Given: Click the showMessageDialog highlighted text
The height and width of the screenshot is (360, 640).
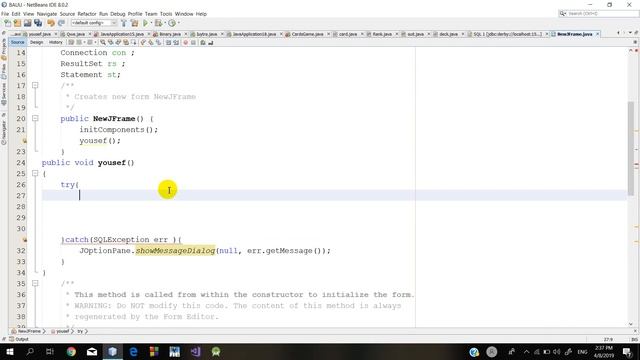Looking at the screenshot, I should click(175, 251).
